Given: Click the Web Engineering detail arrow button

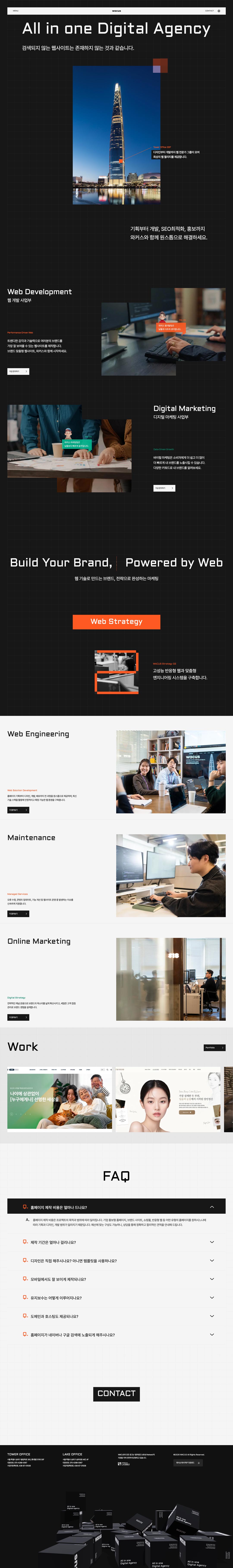Looking at the screenshot, I should point(18,810).
